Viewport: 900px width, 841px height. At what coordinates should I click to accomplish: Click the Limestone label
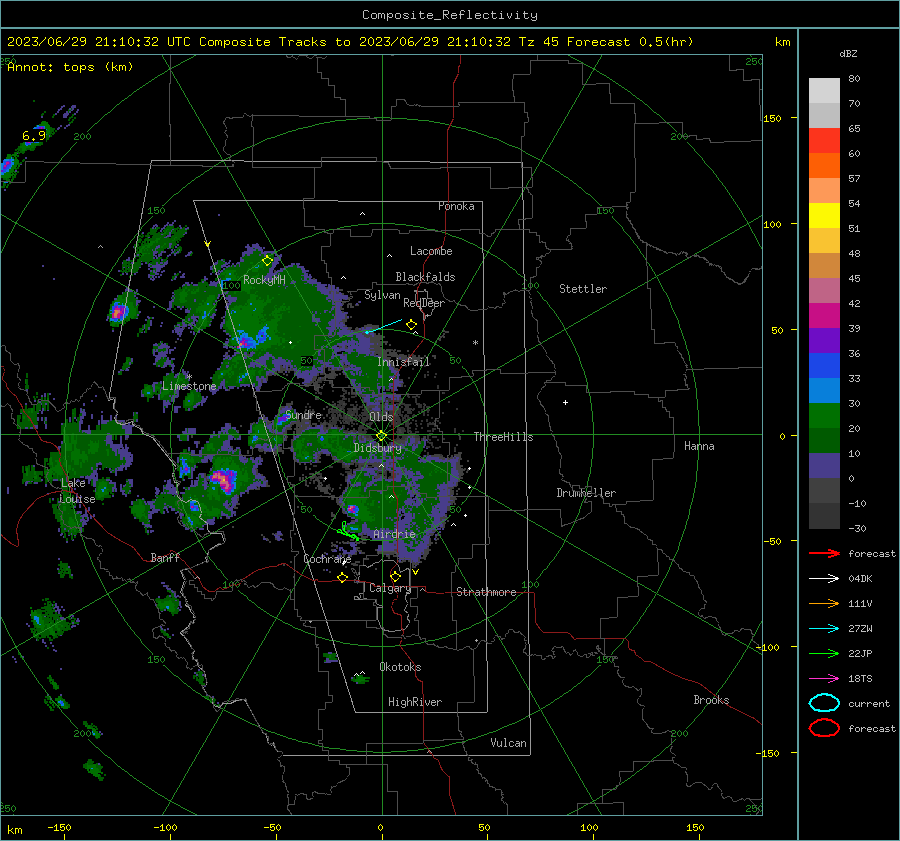pos(189,386)
